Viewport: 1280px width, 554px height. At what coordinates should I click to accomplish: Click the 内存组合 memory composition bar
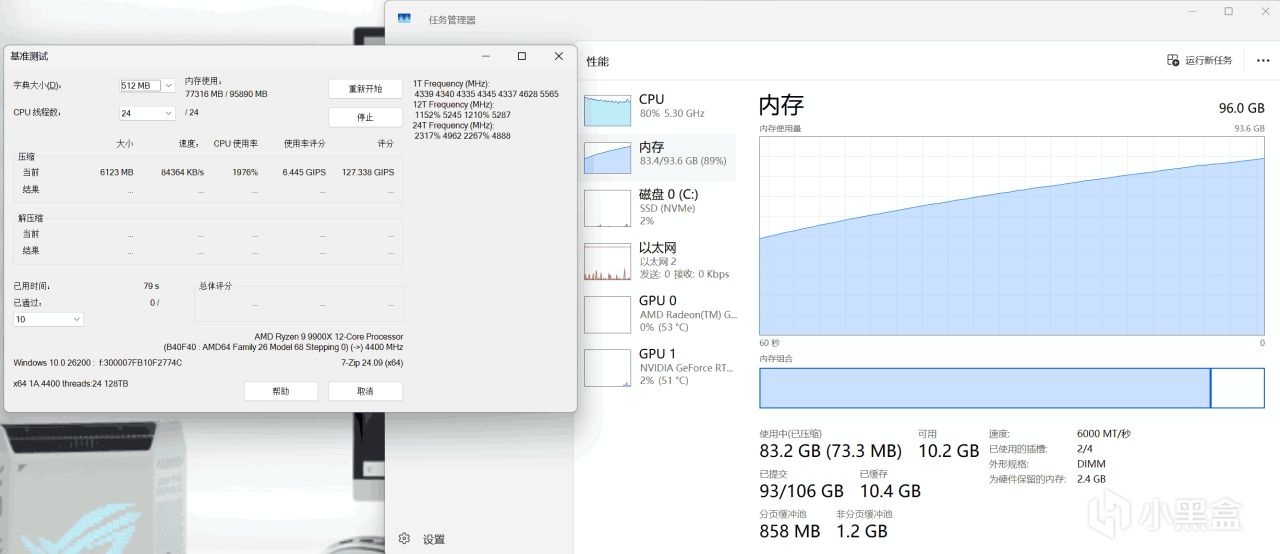[x=1012, y=388]
